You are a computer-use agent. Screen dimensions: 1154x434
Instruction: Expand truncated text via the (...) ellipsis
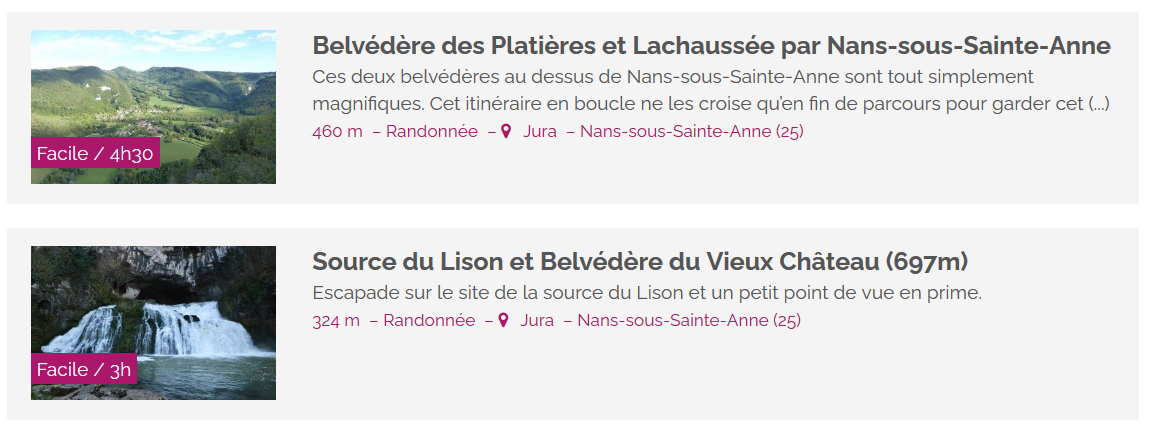(x=1099, y=104)
